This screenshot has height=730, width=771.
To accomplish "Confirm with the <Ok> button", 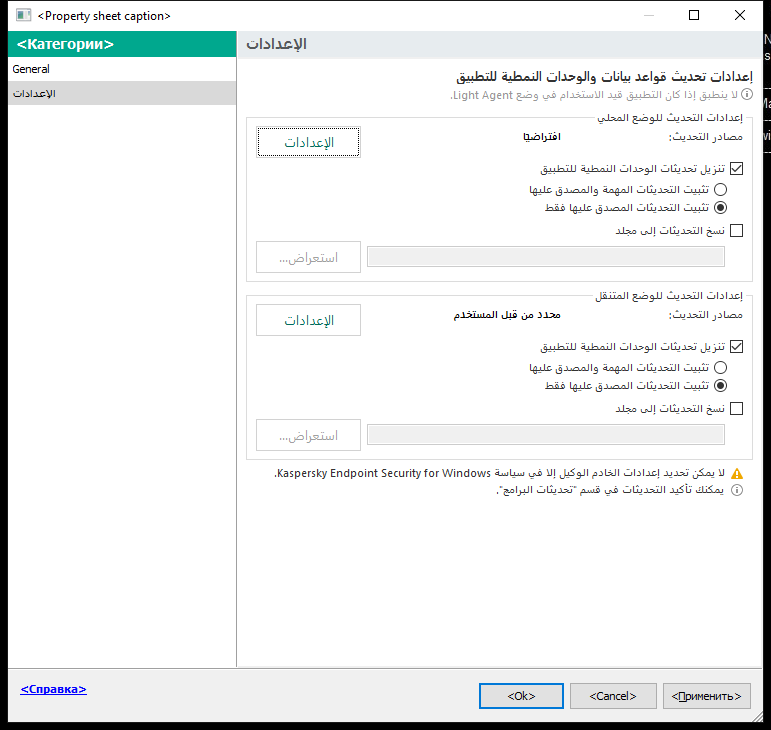I will [521, 696].
